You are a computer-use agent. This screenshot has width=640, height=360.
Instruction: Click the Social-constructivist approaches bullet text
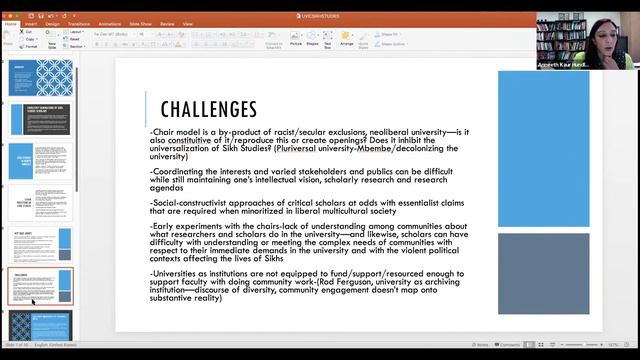[307, 207]
